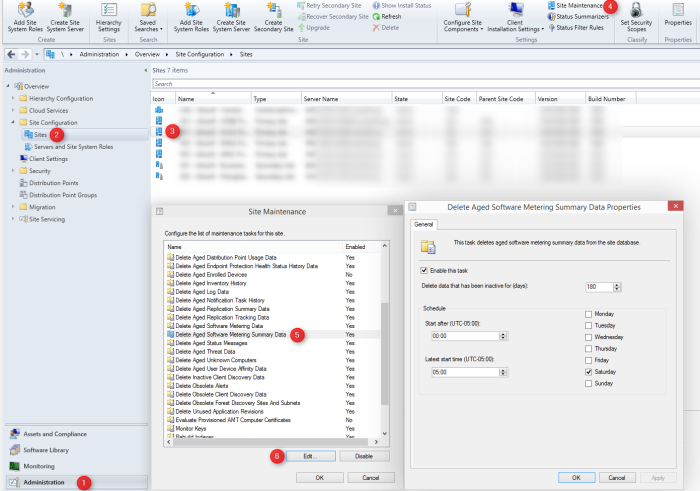Refresh the Sites list
Screen dimensions: 700x491
387,17
